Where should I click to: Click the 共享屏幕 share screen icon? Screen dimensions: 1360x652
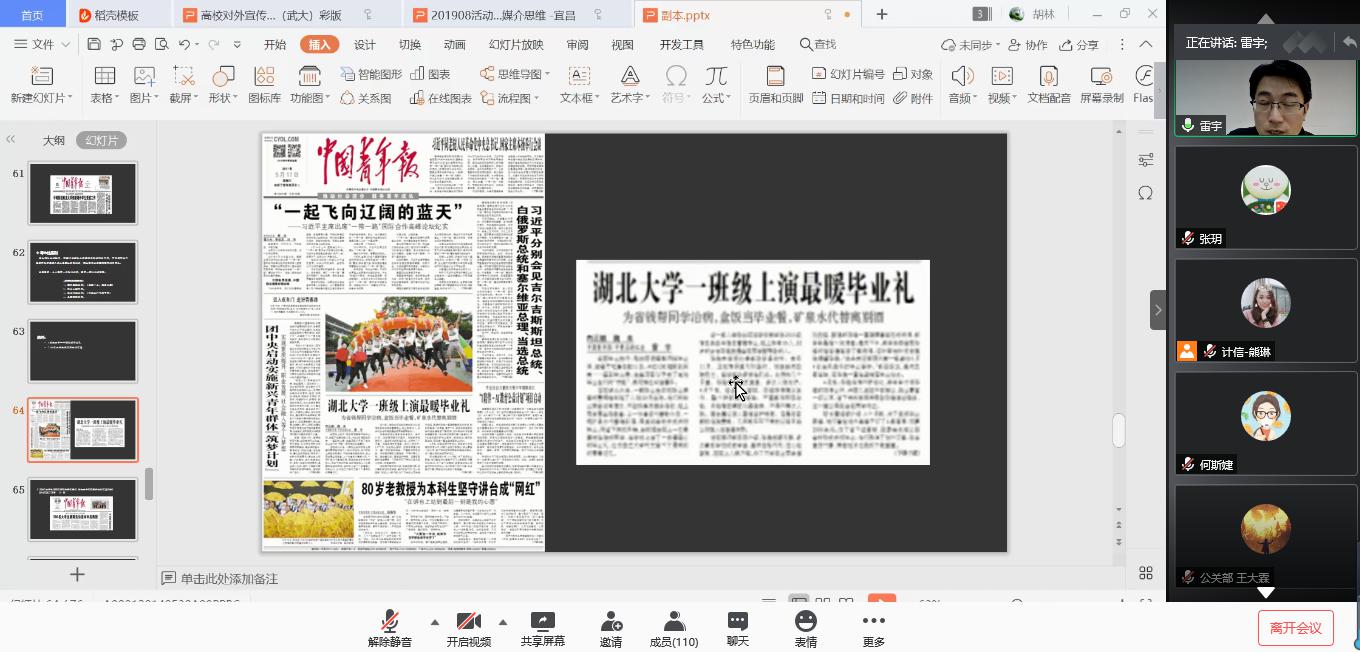[x=542, y=622]
